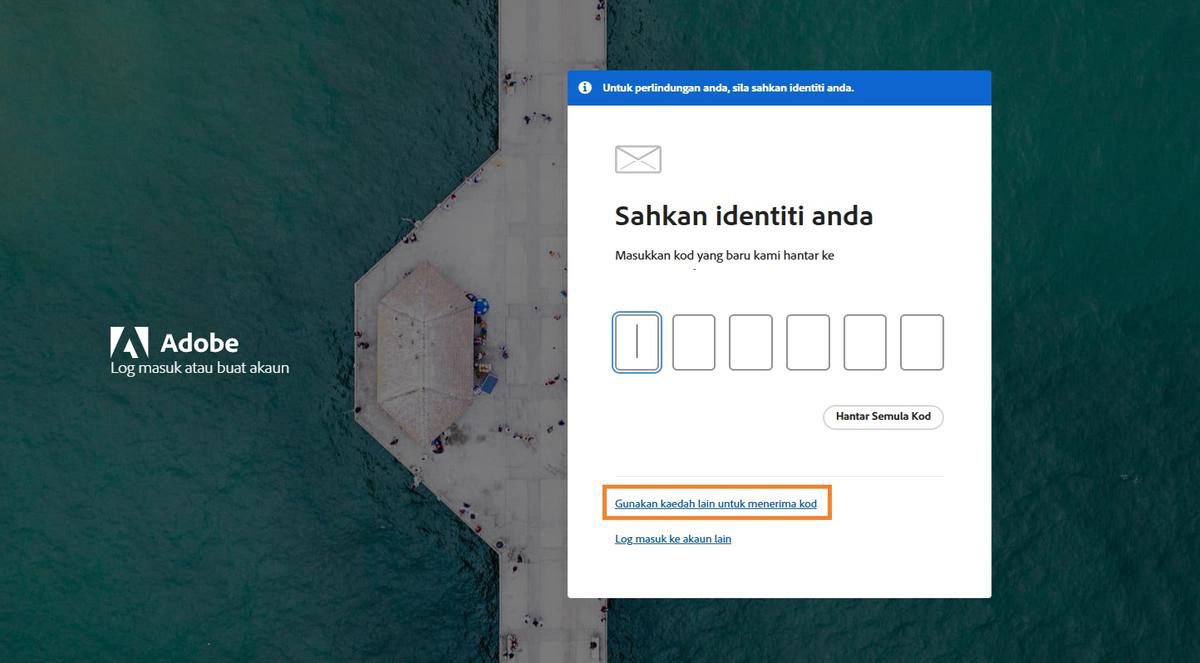Click the fifth verification code box
1200x663 pixels.
[865, 341]
